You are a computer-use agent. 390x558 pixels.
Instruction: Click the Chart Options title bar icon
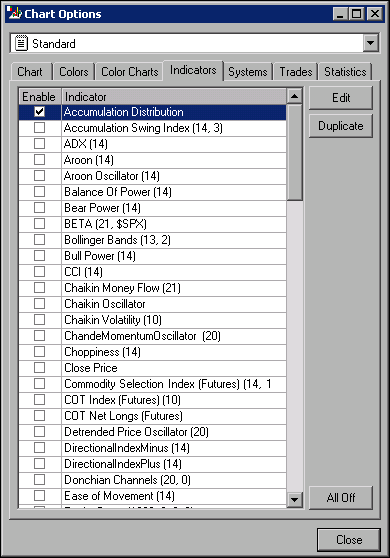pyautogui.click(x=14, y=13)
